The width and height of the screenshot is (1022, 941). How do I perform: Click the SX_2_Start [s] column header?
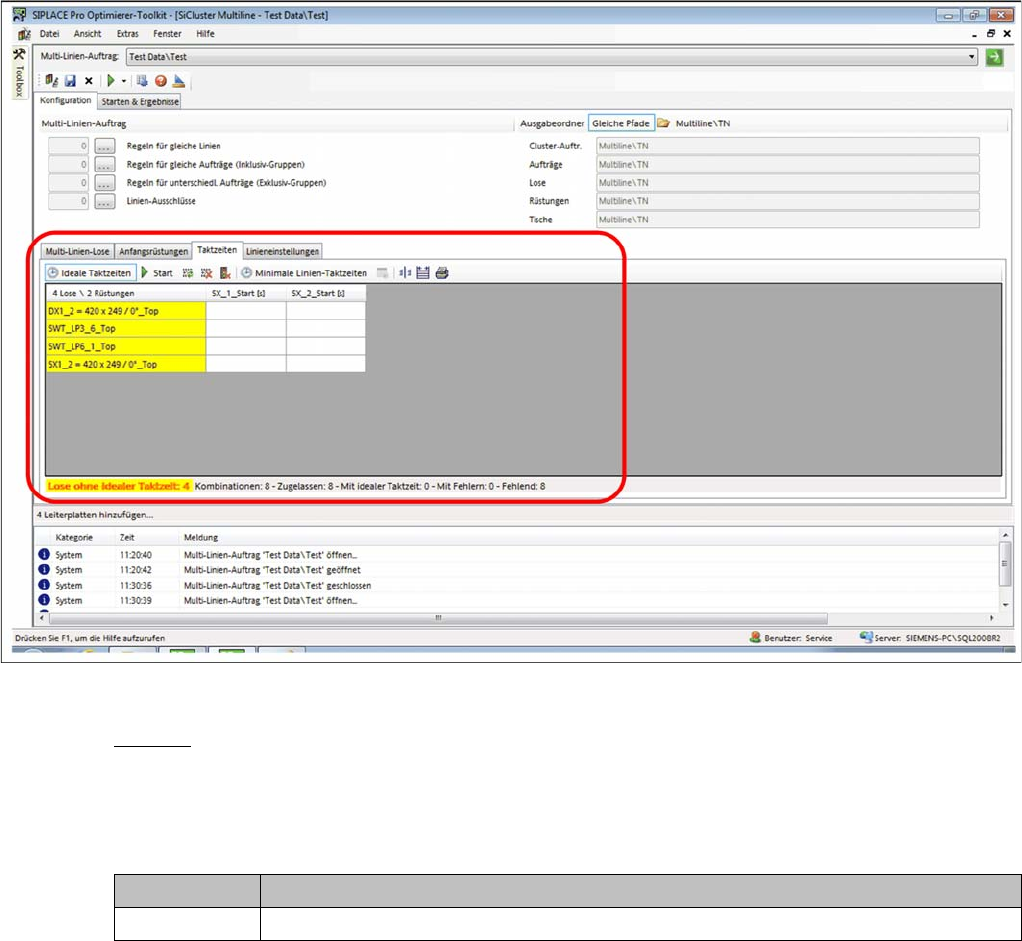tap(326, 293)
